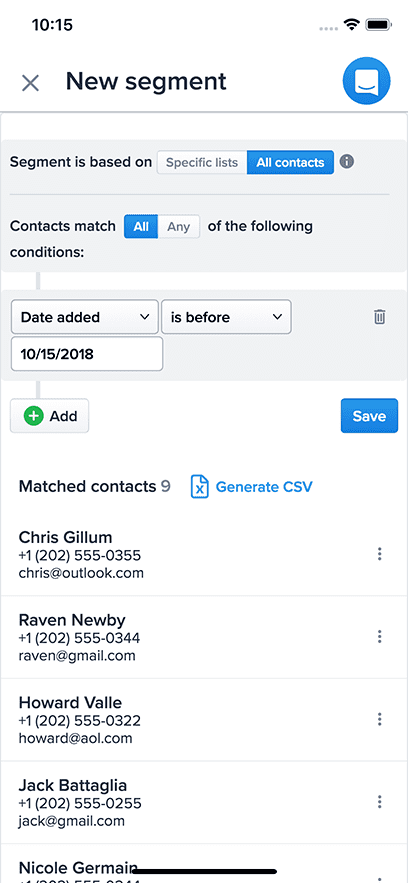Viewport: 408px width, 883px height.
Task: Open options menu for Chris Gillum
Action: coord(380,554)
